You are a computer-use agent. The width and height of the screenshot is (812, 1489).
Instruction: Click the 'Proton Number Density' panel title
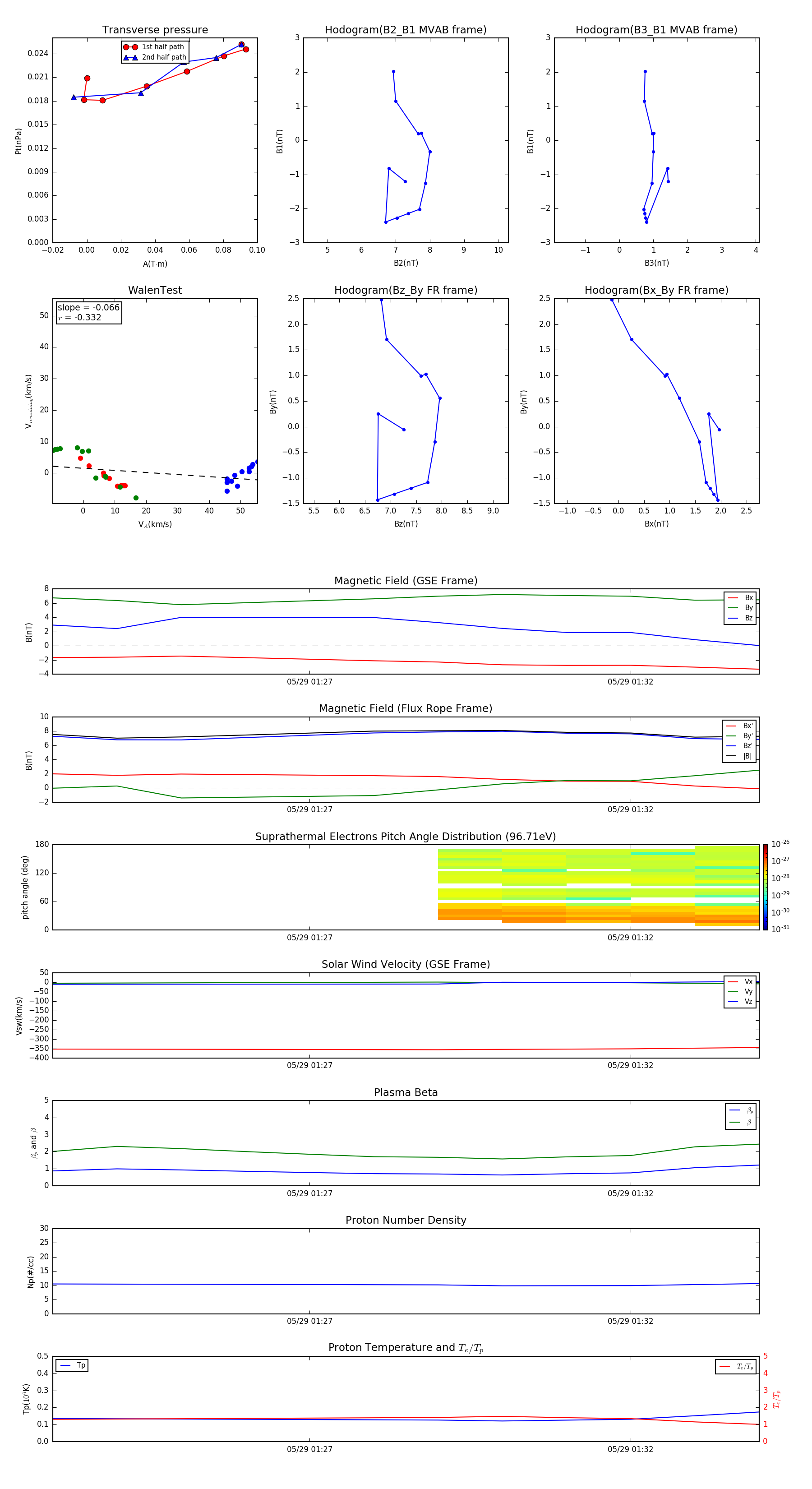406,1220
